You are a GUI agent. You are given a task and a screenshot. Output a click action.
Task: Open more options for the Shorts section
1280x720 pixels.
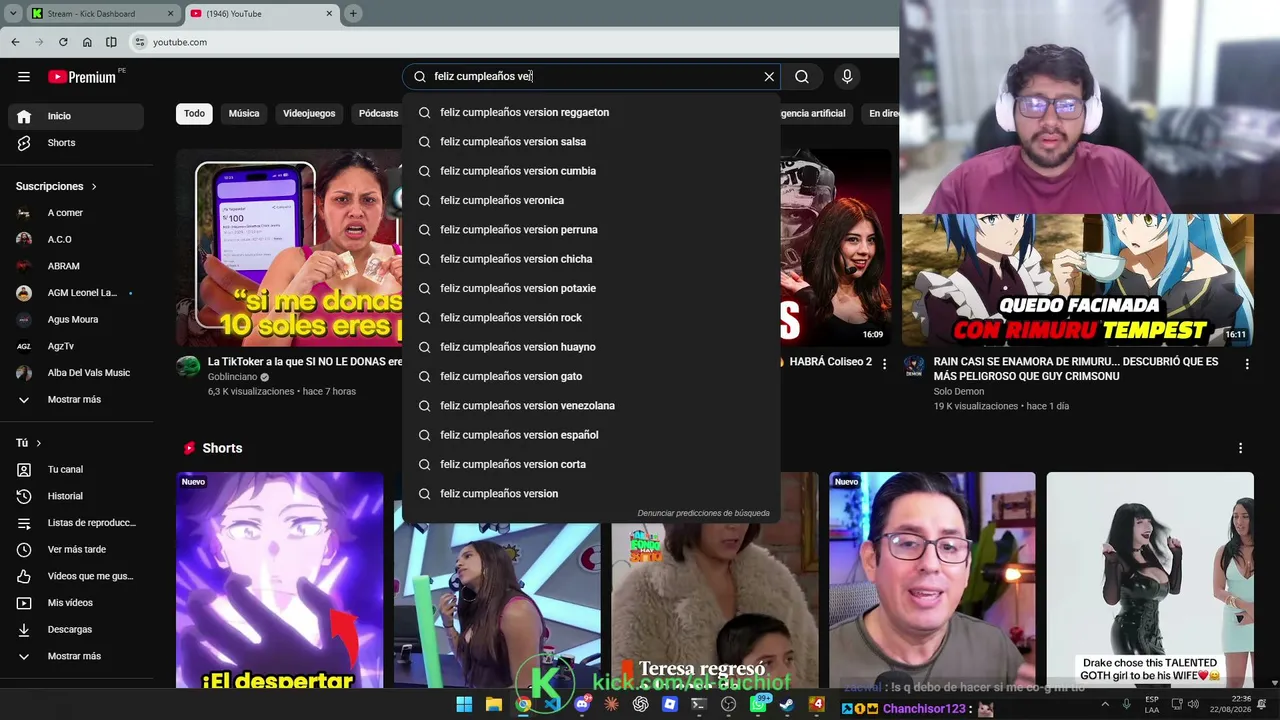coord(1240,448)
